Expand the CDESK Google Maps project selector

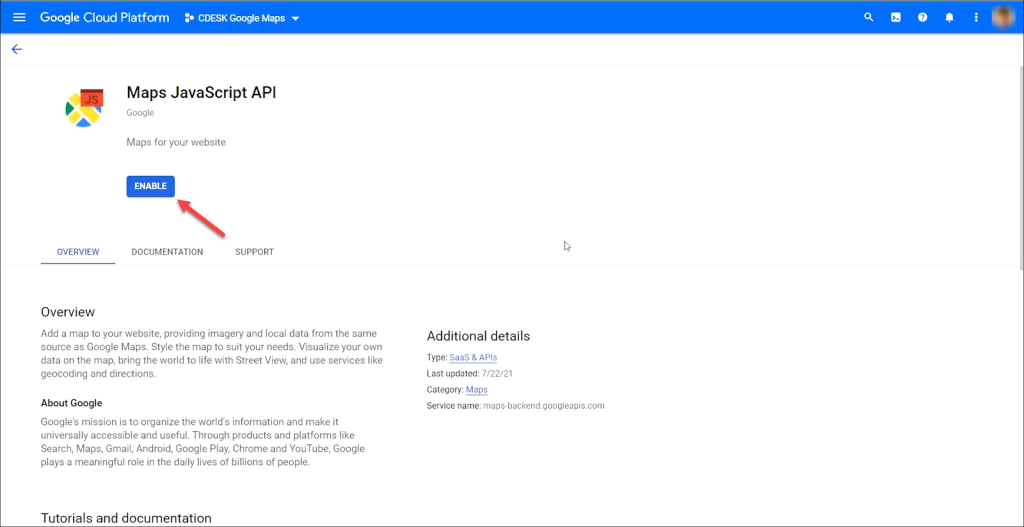click(242, 18)
